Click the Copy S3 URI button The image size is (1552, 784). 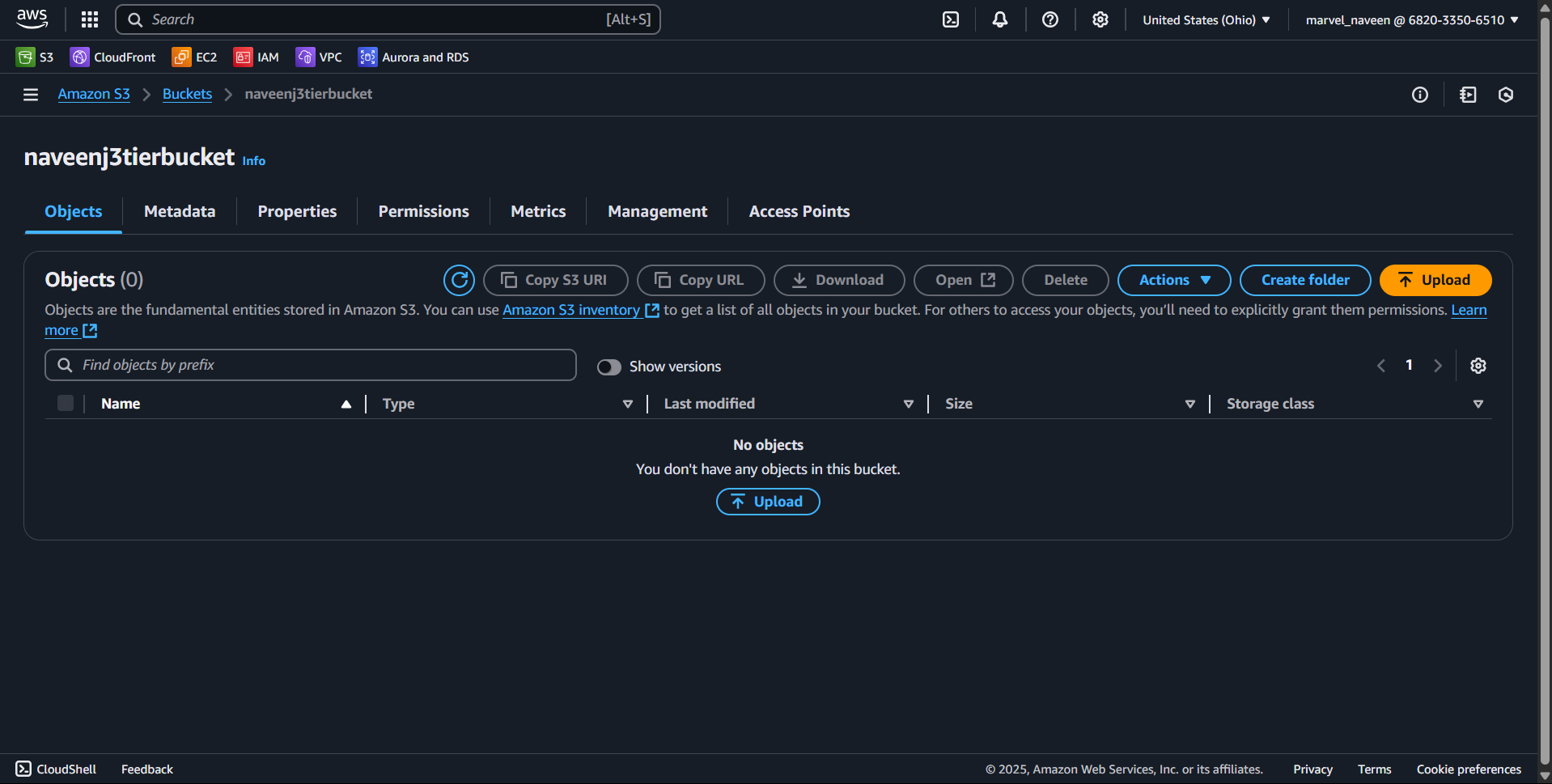tap(555, 280)
